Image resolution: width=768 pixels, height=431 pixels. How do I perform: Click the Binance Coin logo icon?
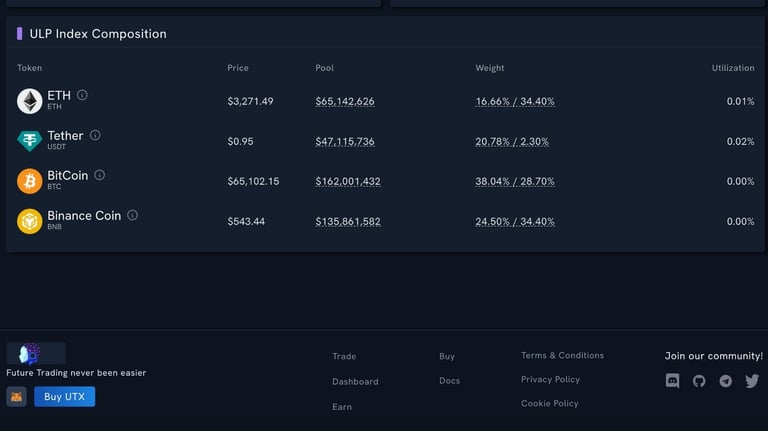click(x=29, y=221)
